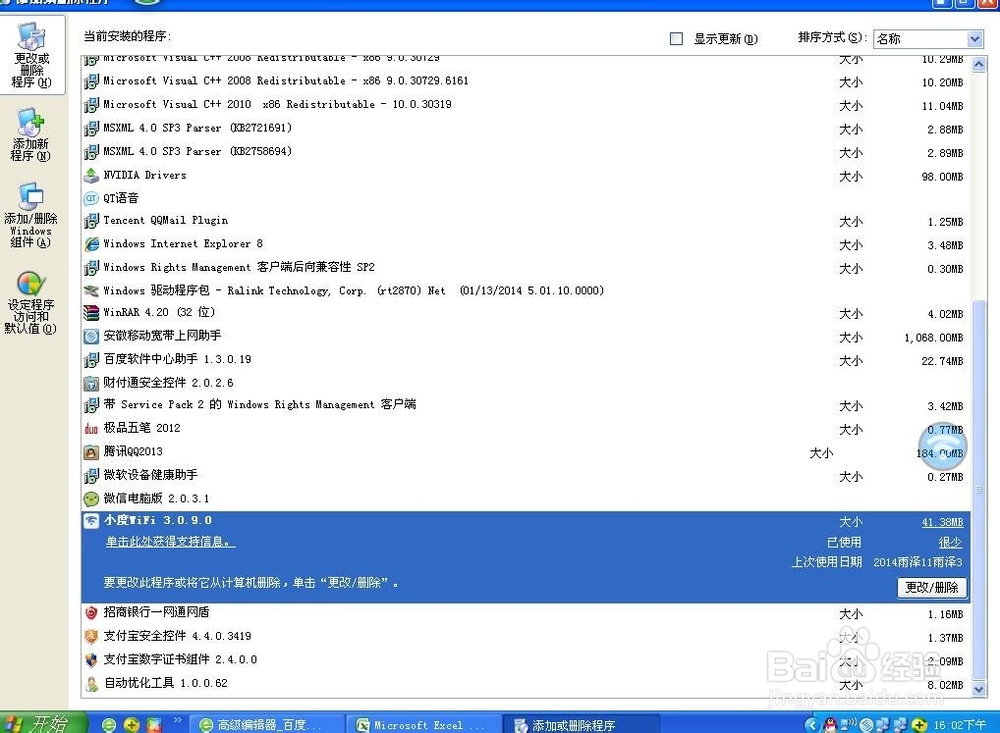Switch to 高级编辑器_百度 taskbar window
This screenshot has height=733, width=1000.
(x=268, y=725)
